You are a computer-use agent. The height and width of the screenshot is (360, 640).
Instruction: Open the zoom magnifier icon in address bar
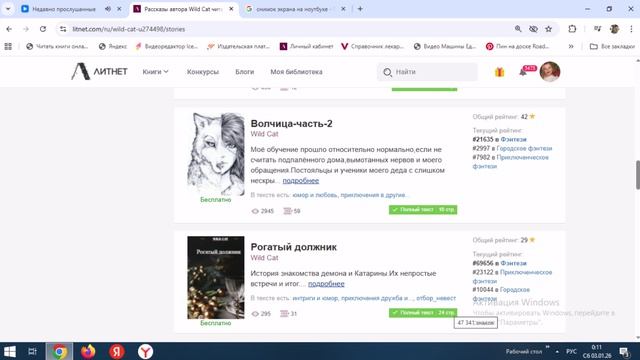518,29
